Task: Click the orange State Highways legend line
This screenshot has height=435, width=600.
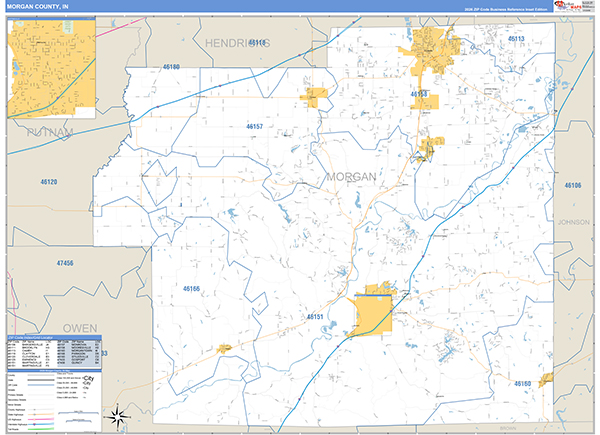Action: (40, 414)
